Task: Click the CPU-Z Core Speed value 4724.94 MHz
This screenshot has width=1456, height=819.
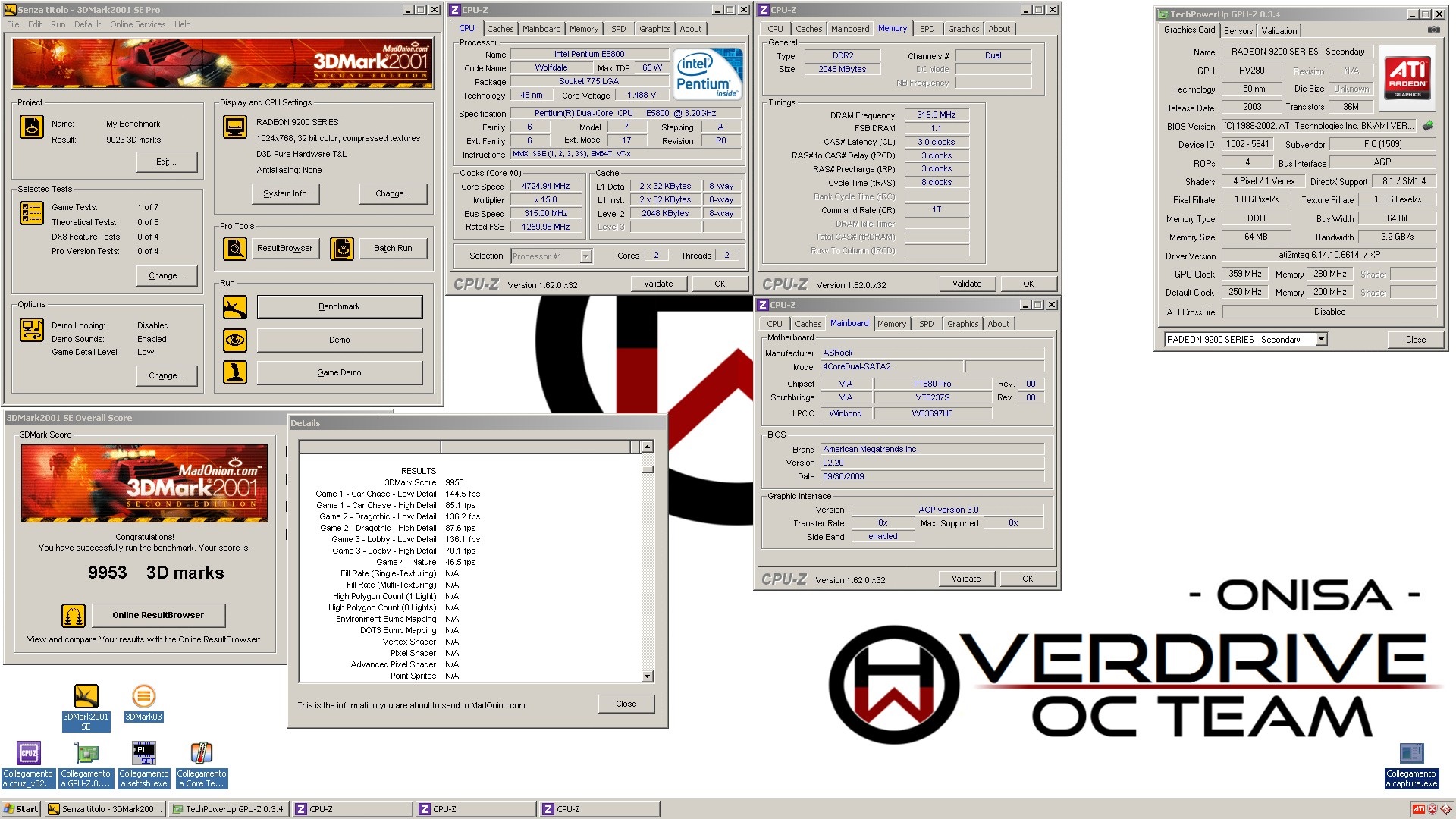Action: pyautogui.click(x=545, y=186)
